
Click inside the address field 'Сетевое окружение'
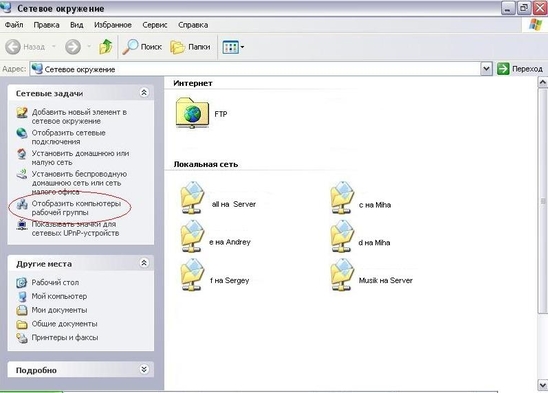255,69
